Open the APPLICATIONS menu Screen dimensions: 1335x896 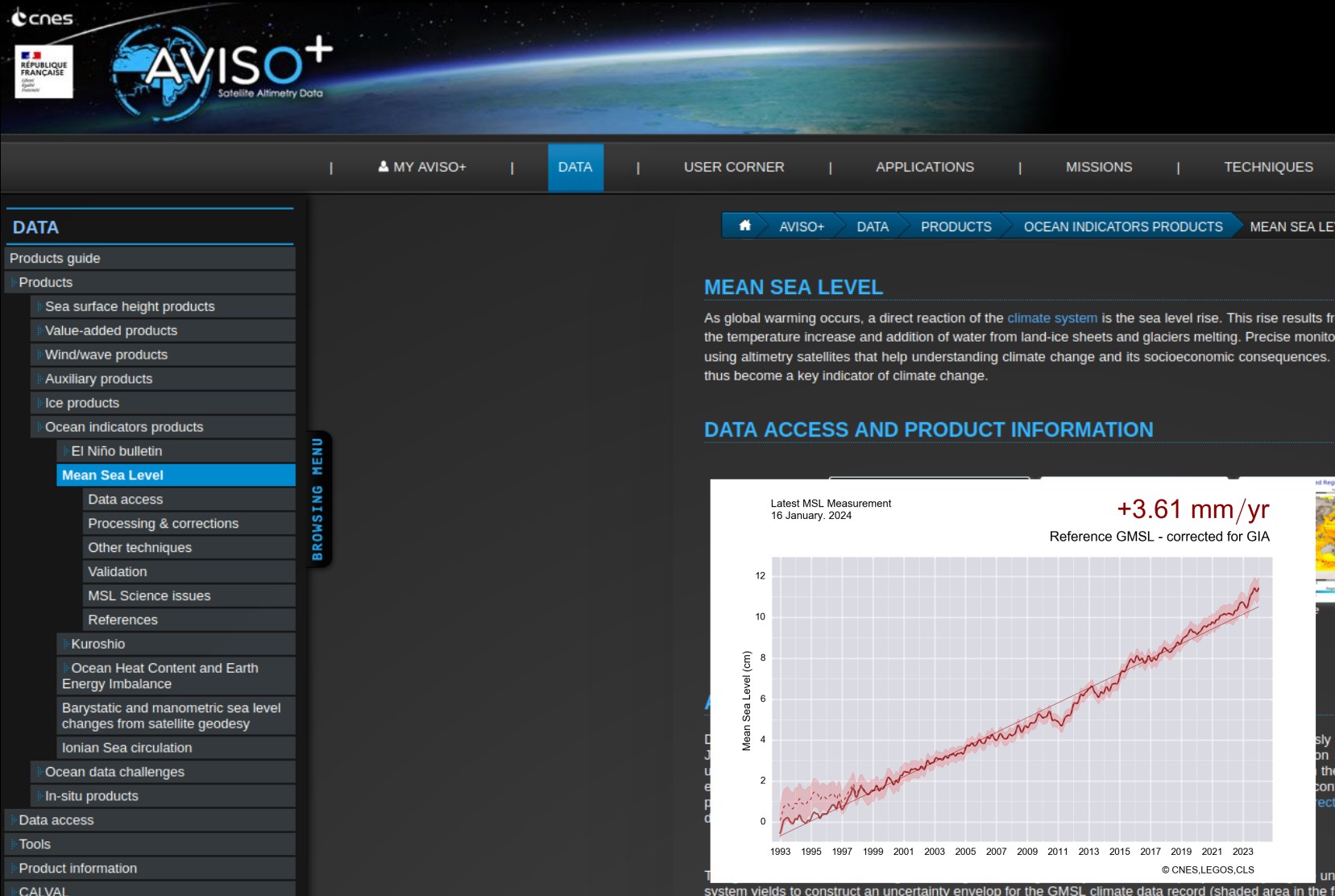[x=925, y=167]
